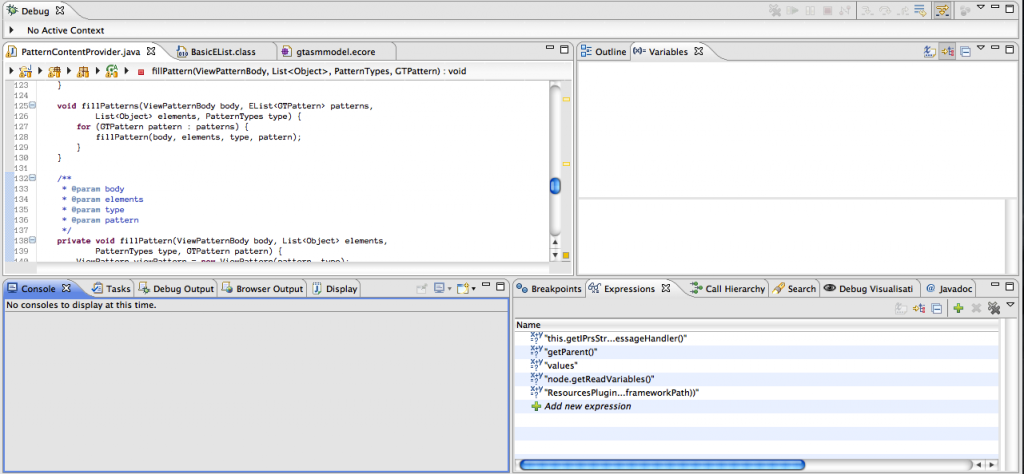Click the project breadcrumb icon with J
This screenshot has width=1024, height=474.
[25, 71]
